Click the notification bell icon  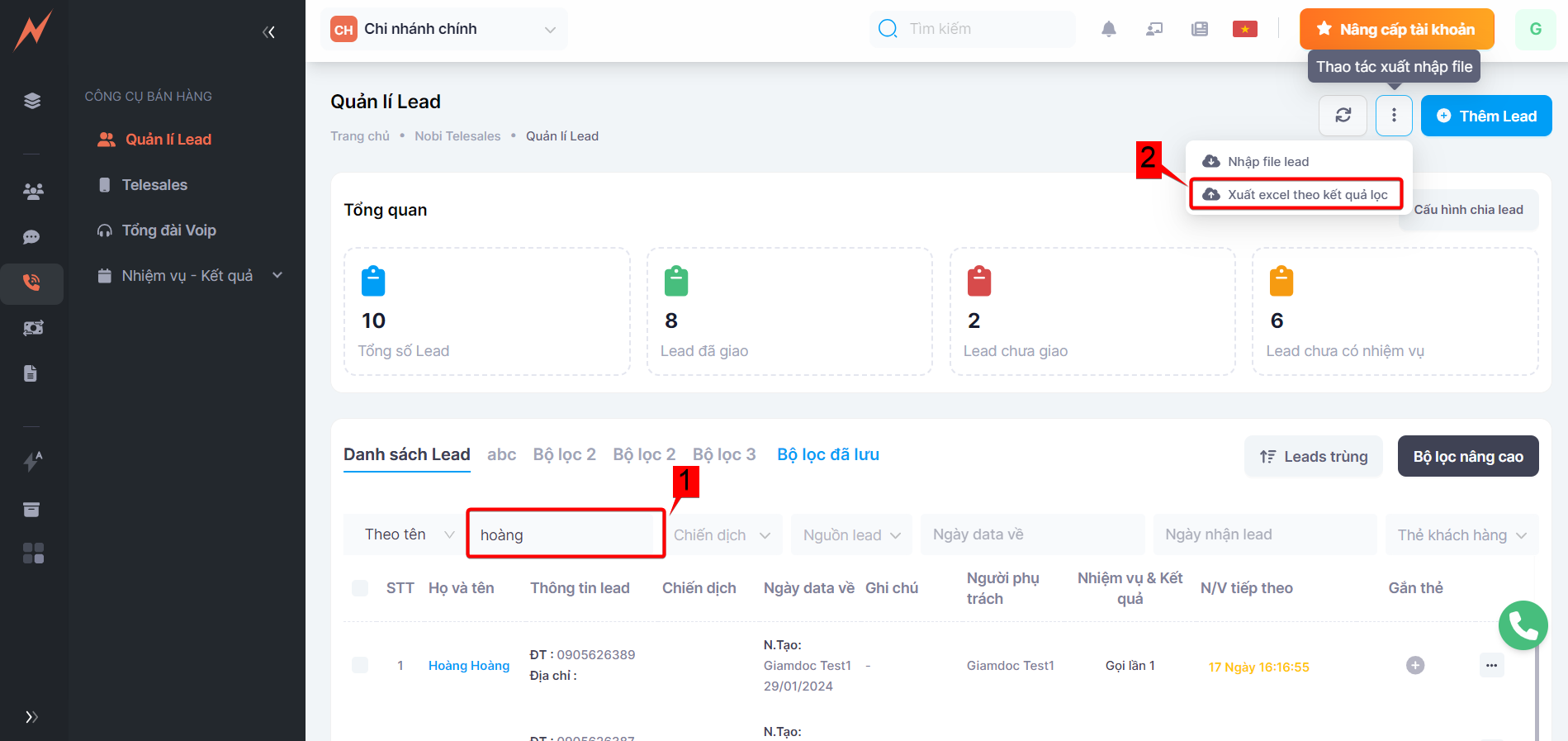(x=1108, y=30)
